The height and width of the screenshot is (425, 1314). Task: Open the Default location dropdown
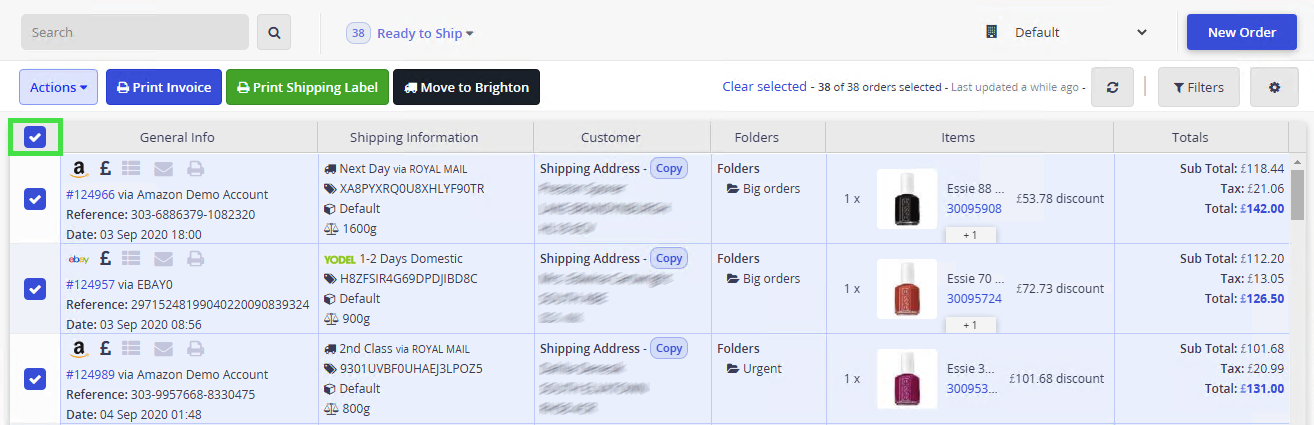(x=1066, y=32)
